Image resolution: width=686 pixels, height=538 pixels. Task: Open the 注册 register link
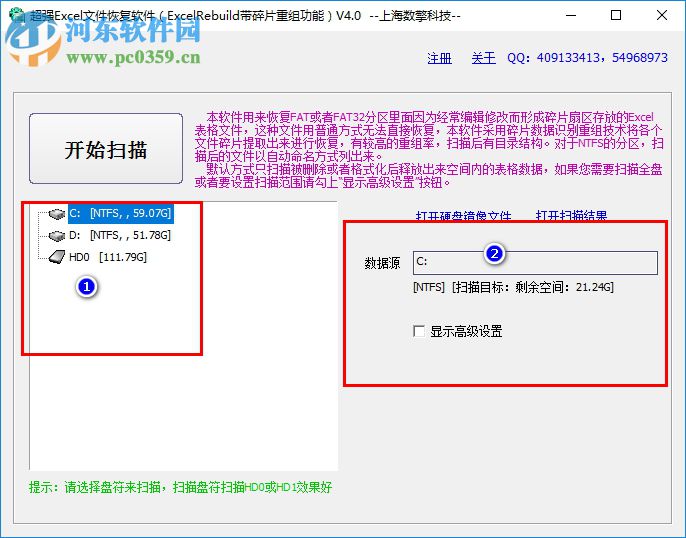(439, 58)
